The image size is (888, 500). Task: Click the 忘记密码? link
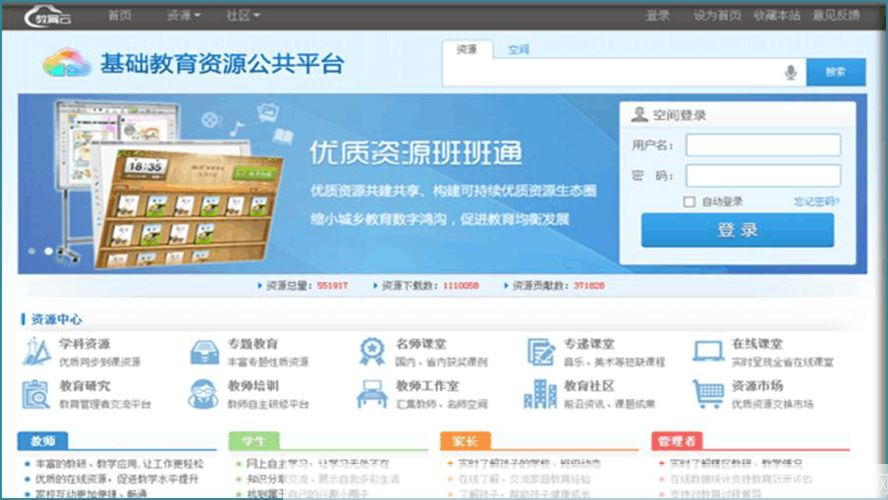click(816, 202)
